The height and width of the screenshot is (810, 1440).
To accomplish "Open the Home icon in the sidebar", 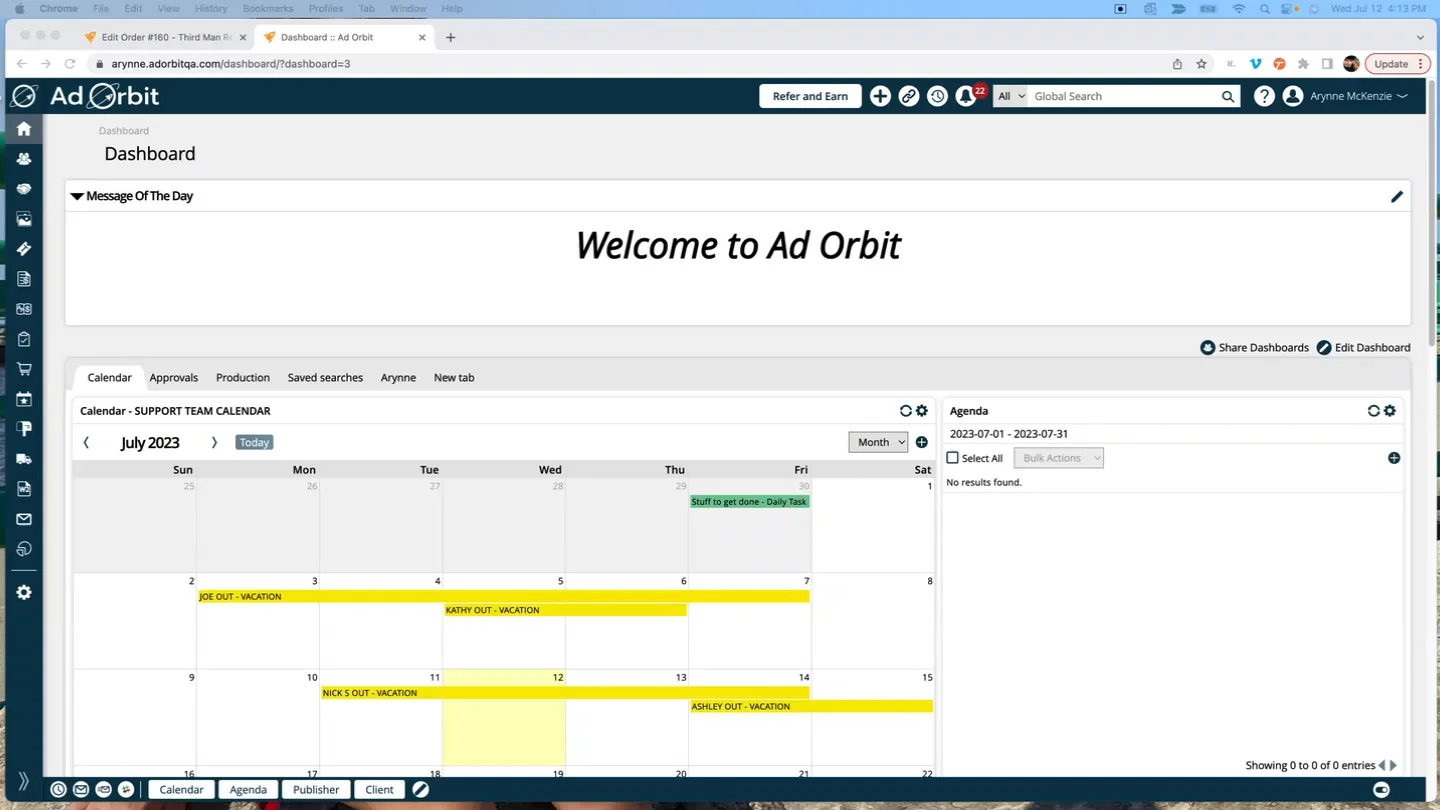I will point(24,129).
